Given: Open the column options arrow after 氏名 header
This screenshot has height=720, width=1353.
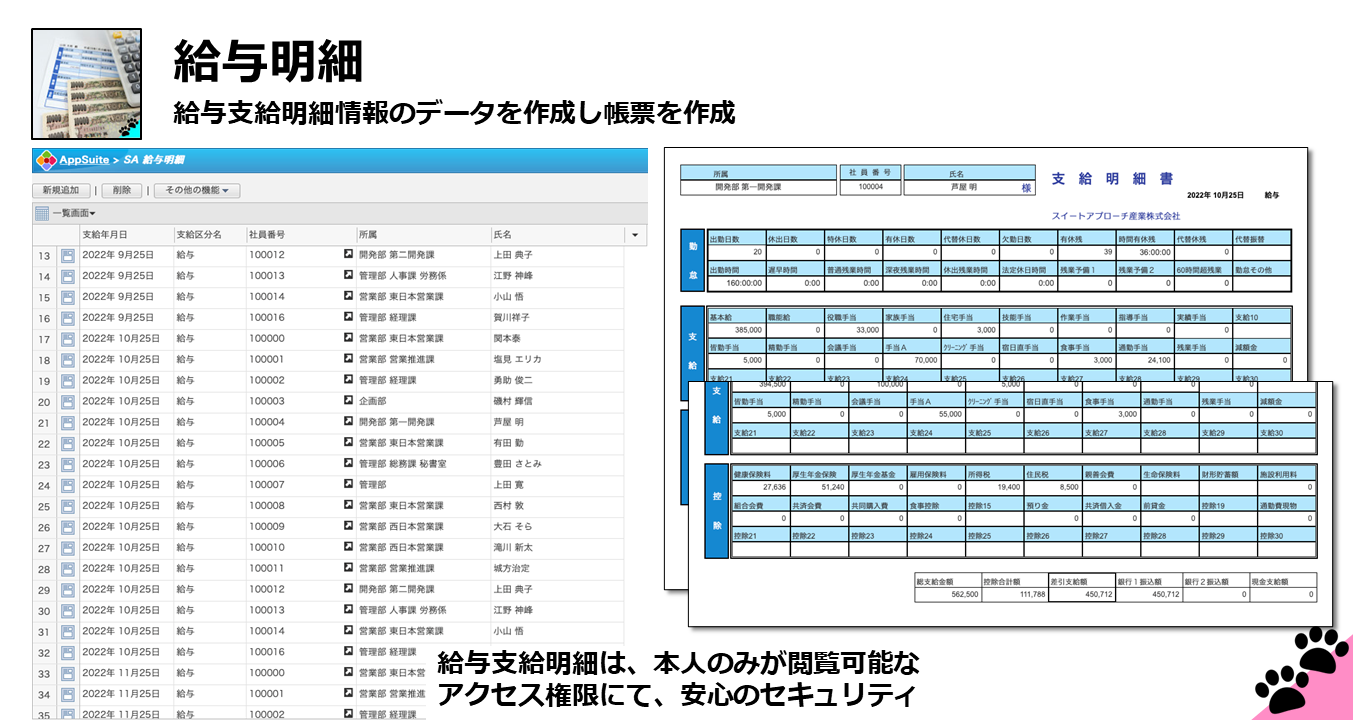Looking at the screenshot, I should coord(635,235).
